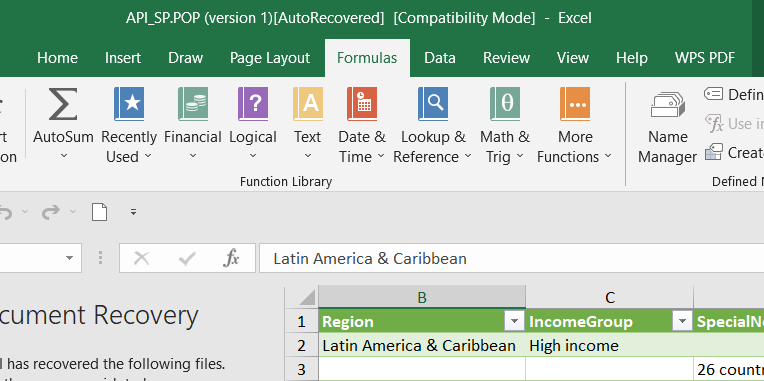Switch to the Data tab
Screen dimensions: 764x381
pos(440,58)
